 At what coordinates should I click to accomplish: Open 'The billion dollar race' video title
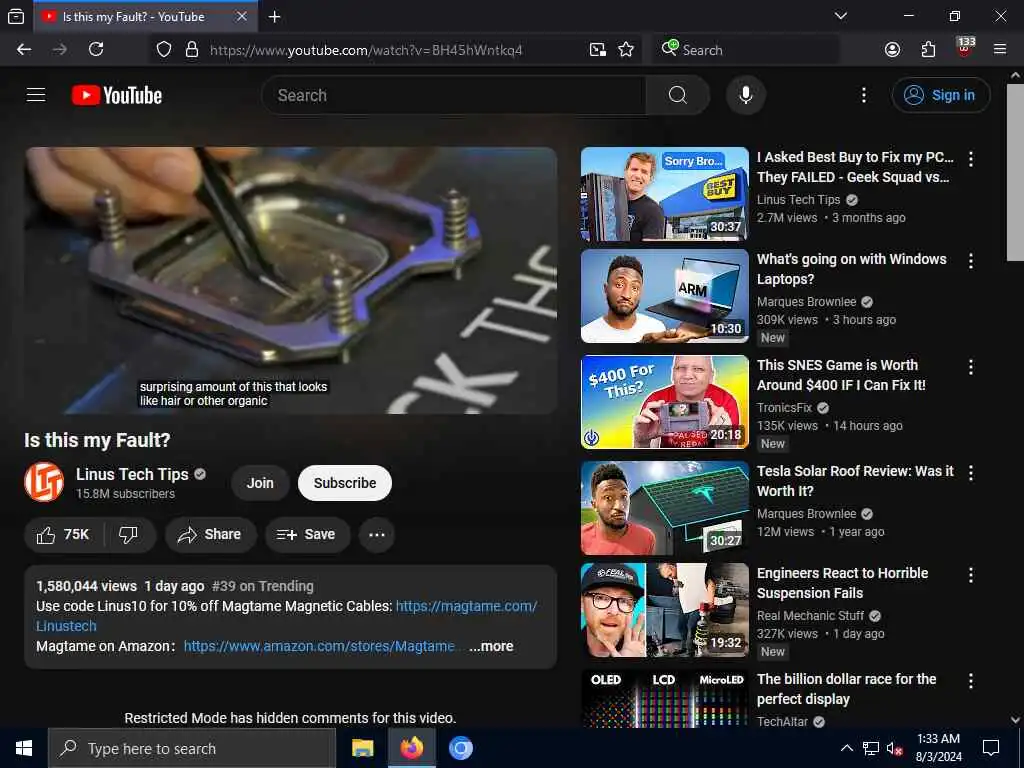point(846,689)
